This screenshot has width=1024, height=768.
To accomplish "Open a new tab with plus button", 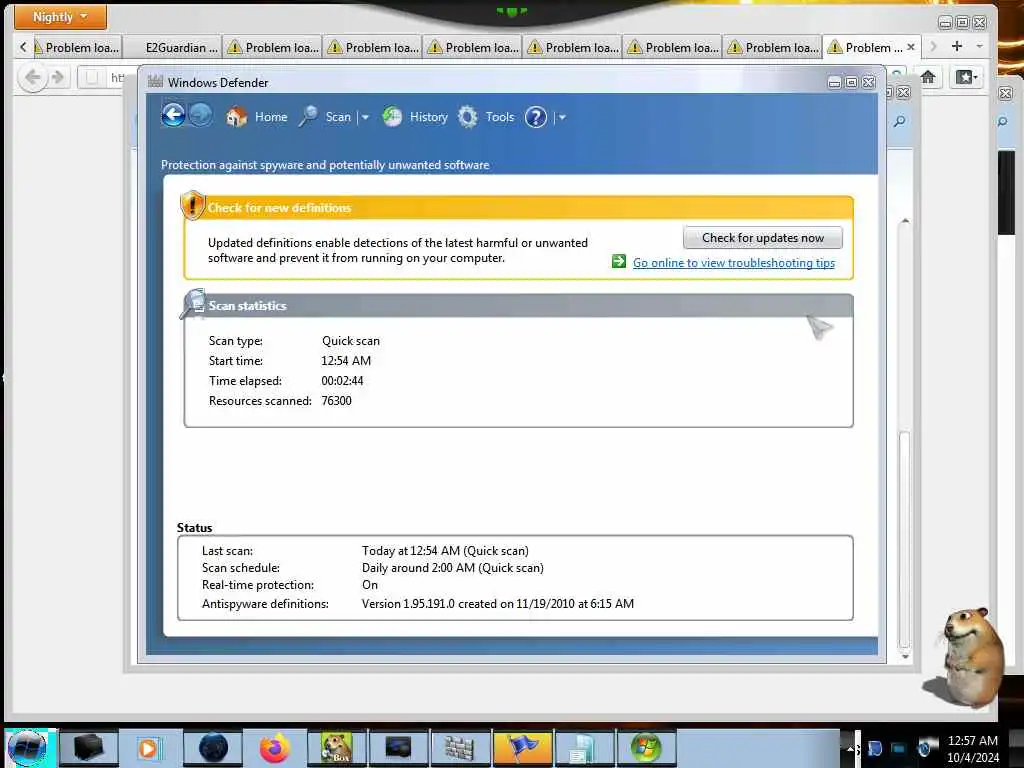I will coord(957,46).
